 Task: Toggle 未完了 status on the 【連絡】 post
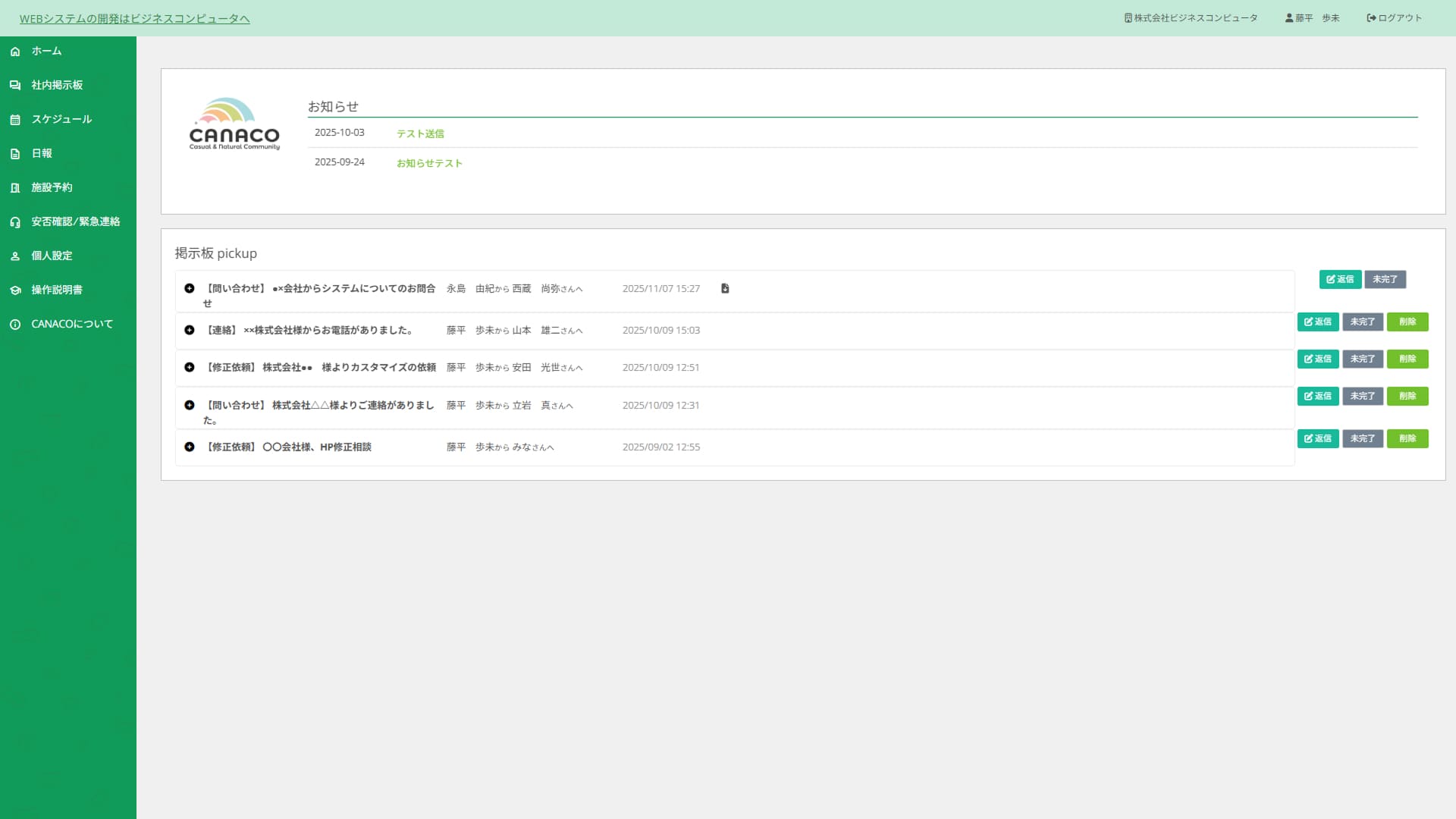point(1363,322)
